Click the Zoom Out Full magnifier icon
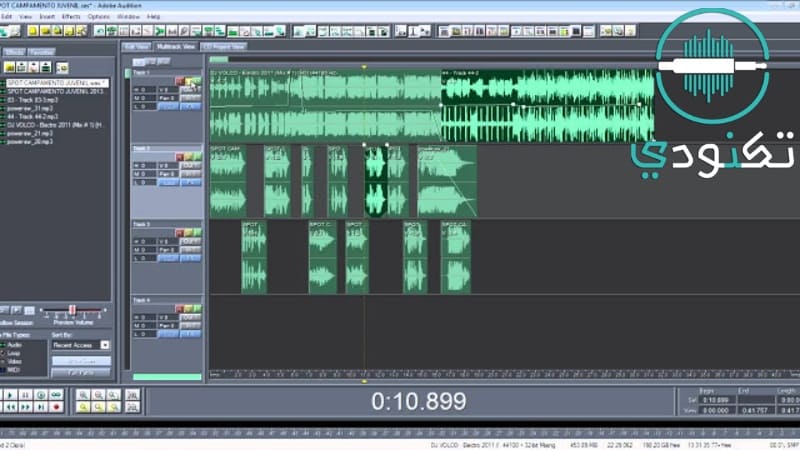This screenshot has width=800, height=450. click(x=114, y=395)
